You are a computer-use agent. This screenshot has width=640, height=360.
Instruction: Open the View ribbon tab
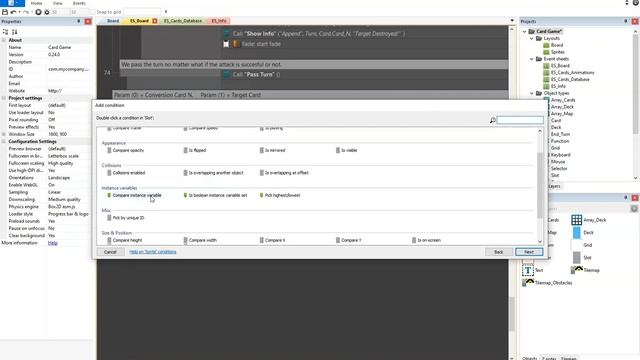58,3
